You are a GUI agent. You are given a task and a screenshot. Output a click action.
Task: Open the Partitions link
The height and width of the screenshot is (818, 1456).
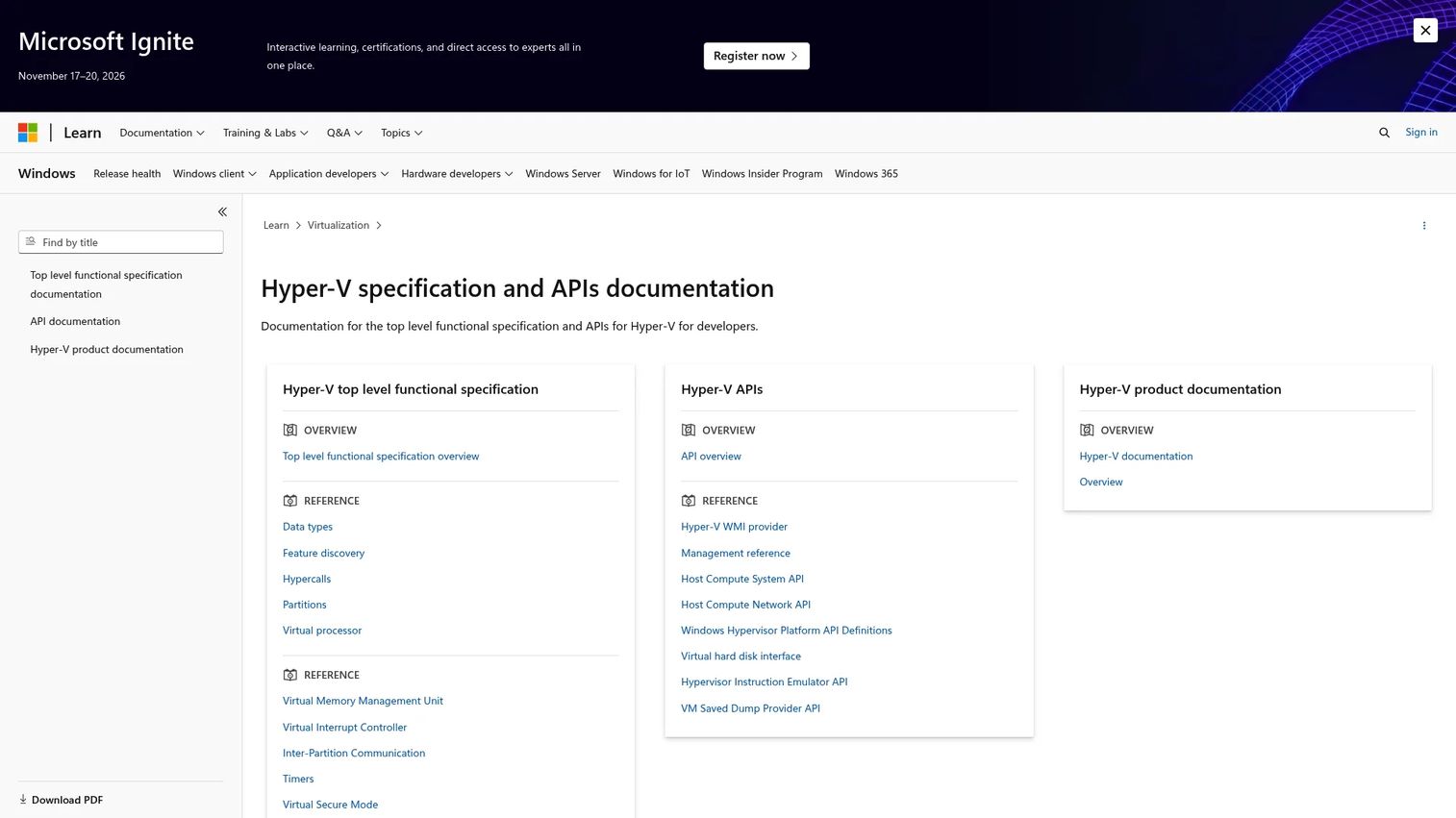305,605
